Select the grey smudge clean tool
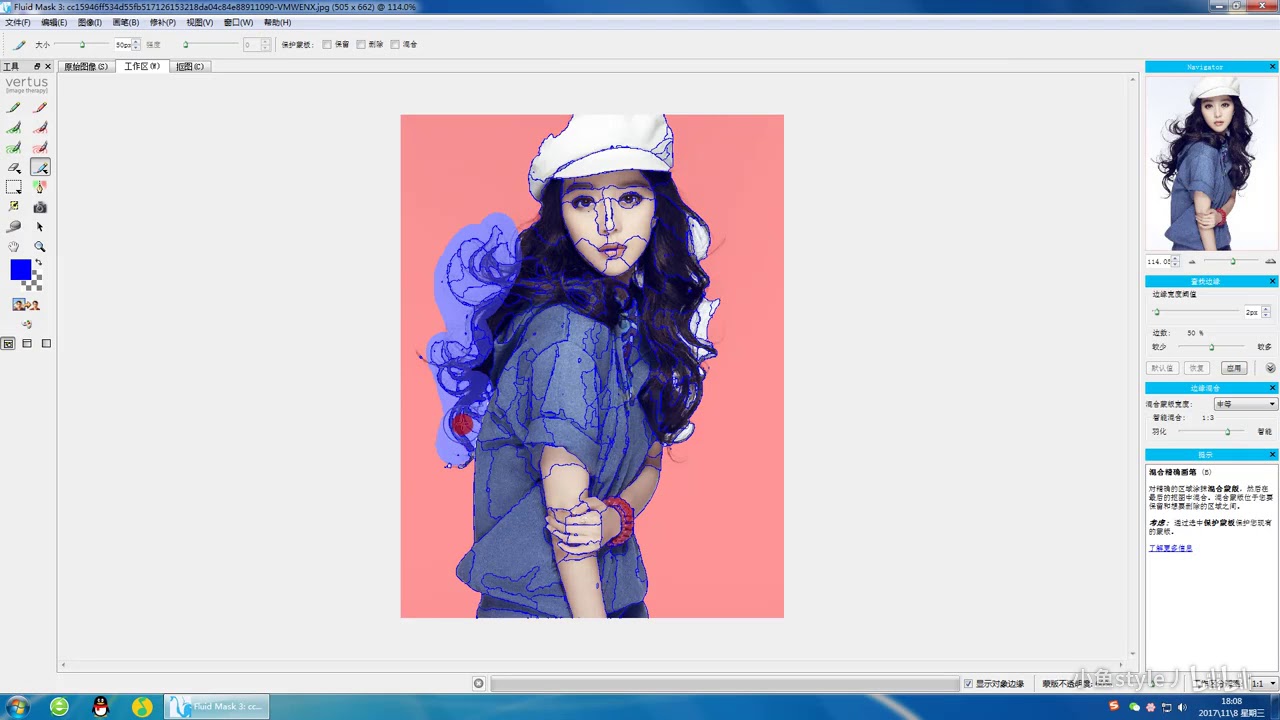 point(14,227)
